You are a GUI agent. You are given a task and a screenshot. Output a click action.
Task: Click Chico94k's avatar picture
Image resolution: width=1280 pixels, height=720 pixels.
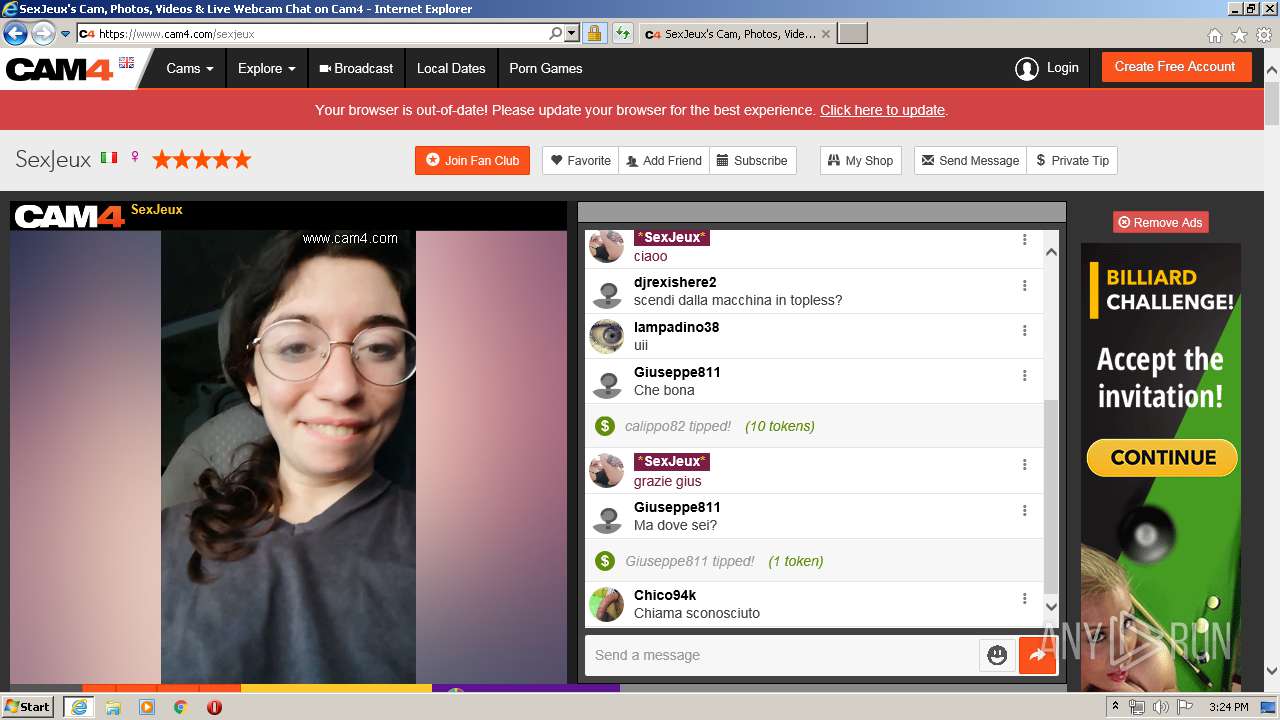click(x=606, y=604)
